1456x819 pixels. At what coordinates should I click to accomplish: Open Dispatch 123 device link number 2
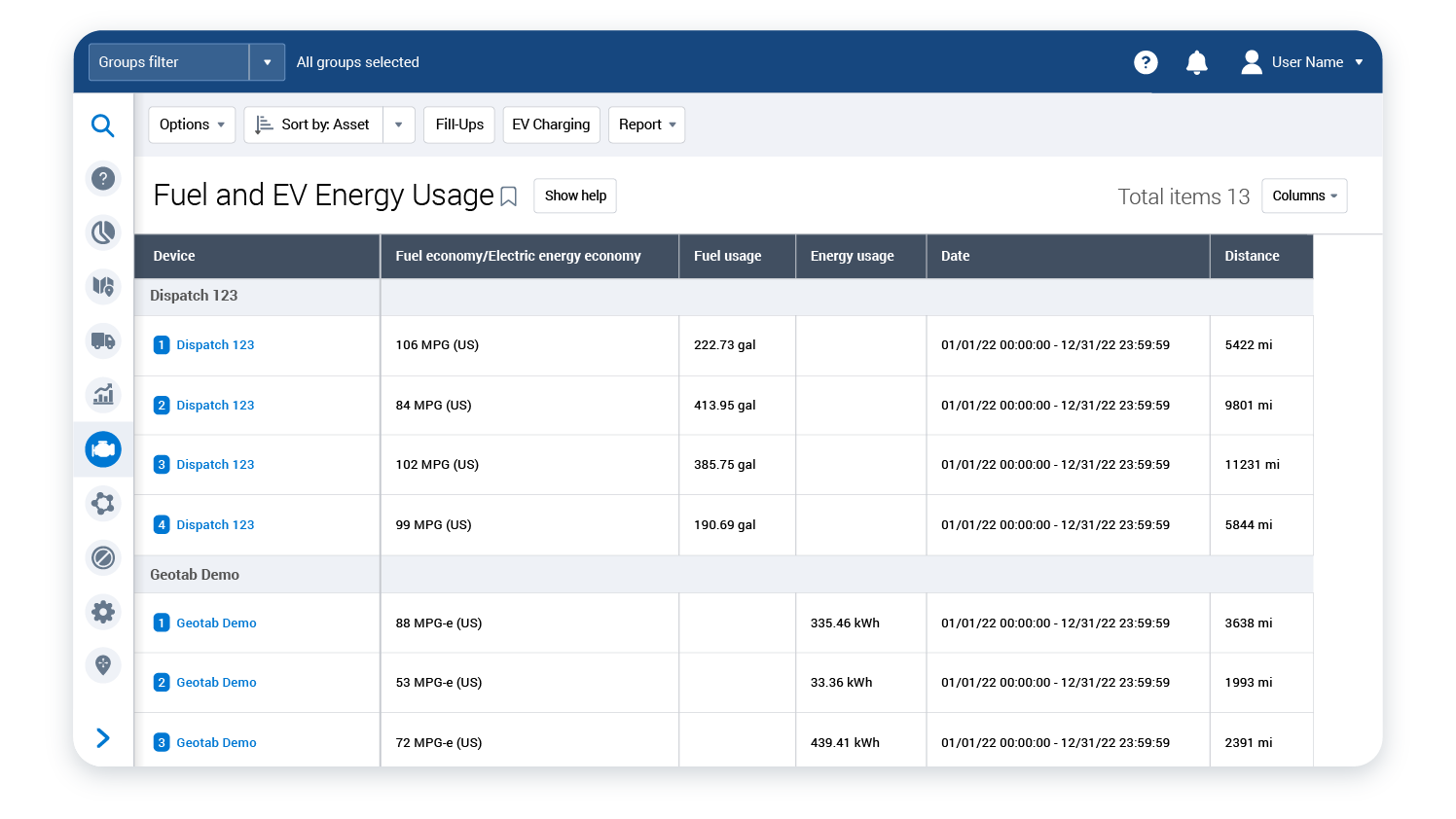click(215, 406)
